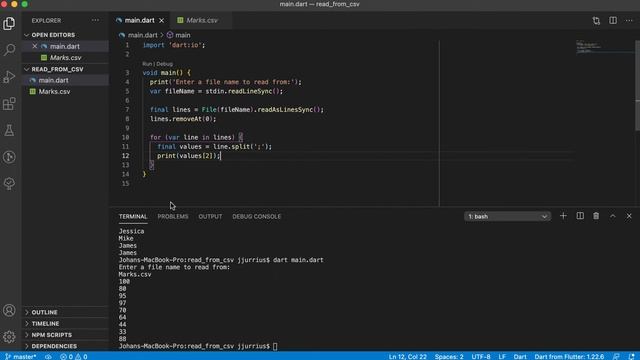Click the master branch status bar item
This screenshot has width=640, height=360.
coord(20,356)
